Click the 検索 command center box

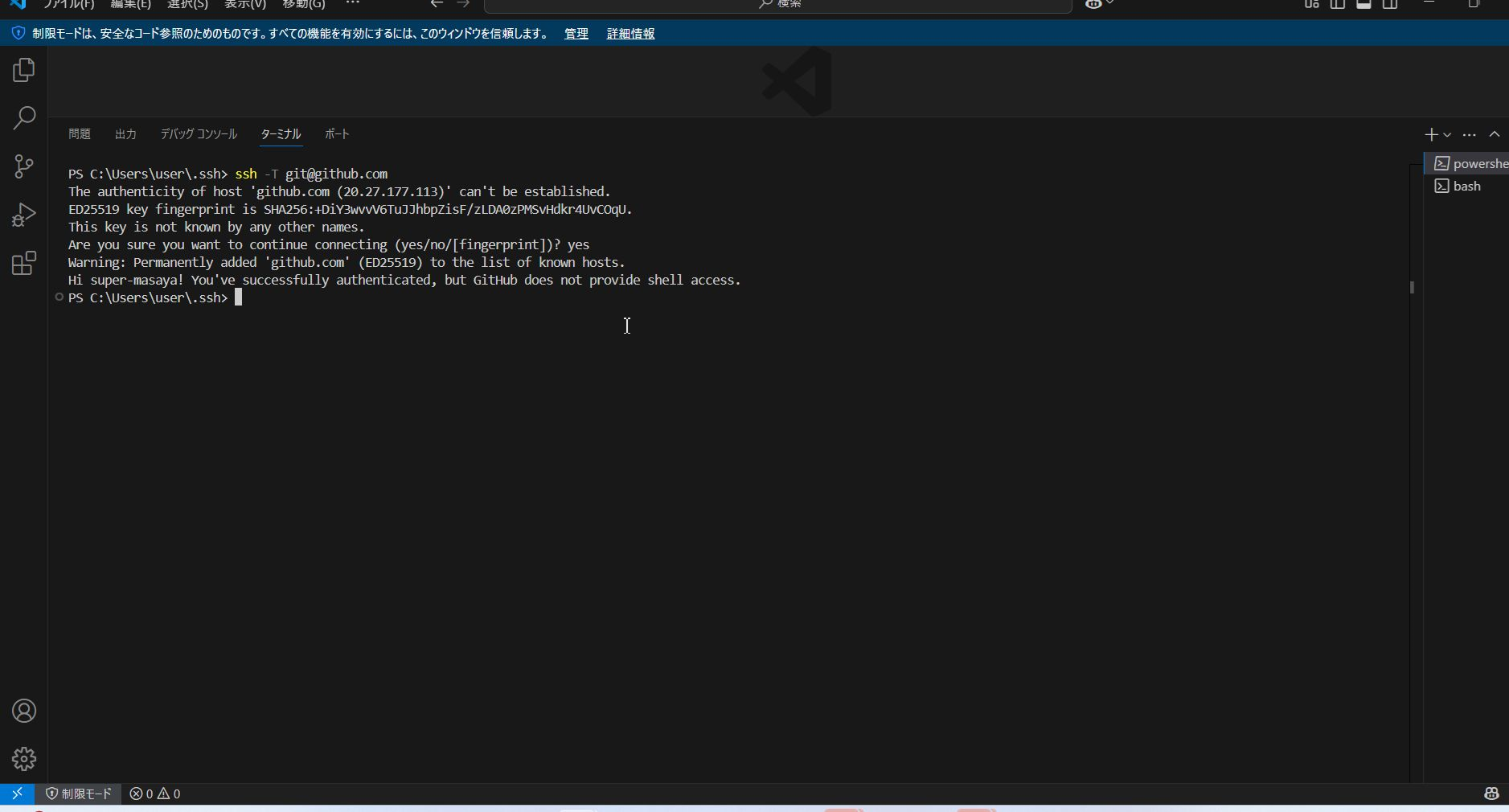click(x=778, y=5)
